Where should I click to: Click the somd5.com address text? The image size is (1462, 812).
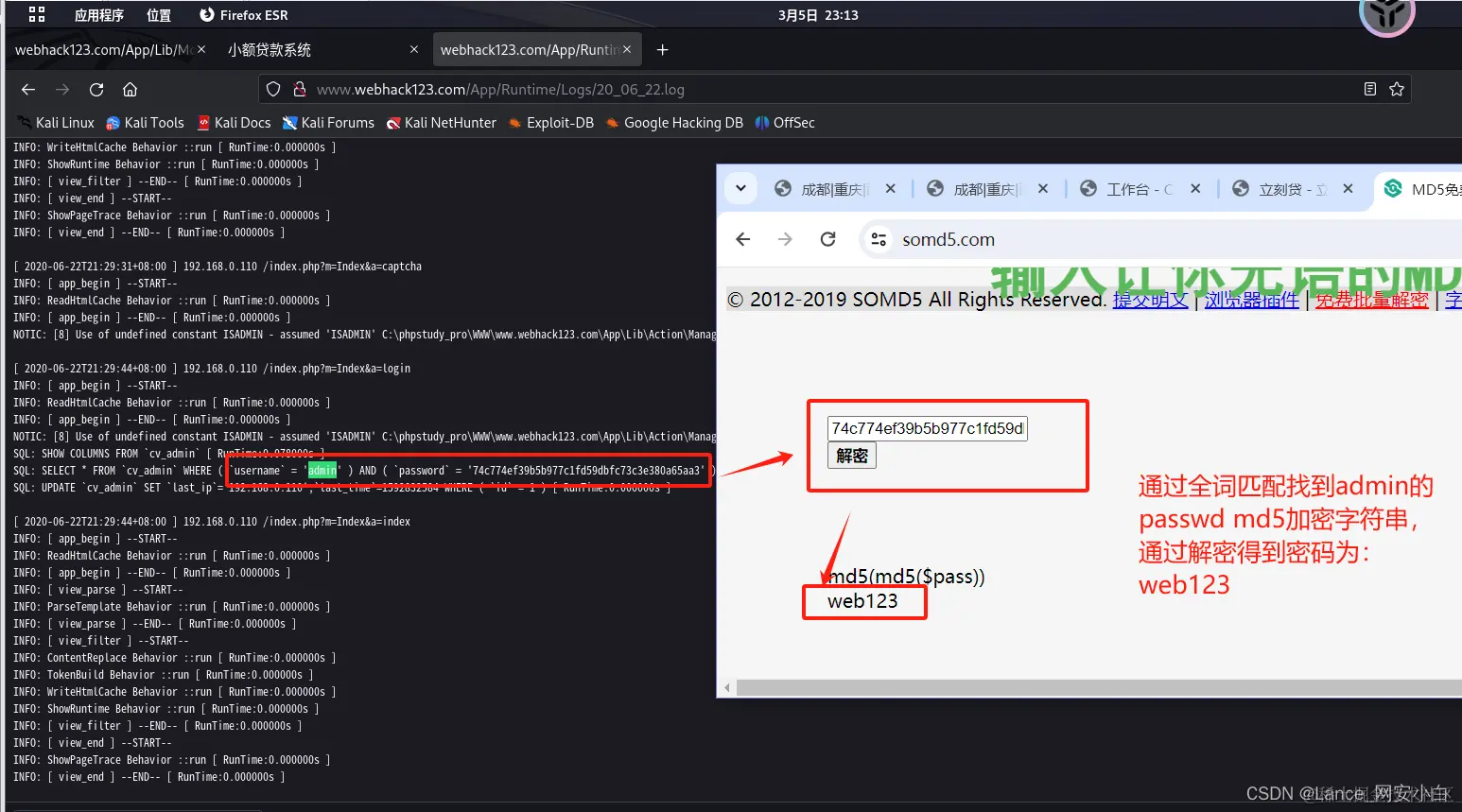point(949,240)
